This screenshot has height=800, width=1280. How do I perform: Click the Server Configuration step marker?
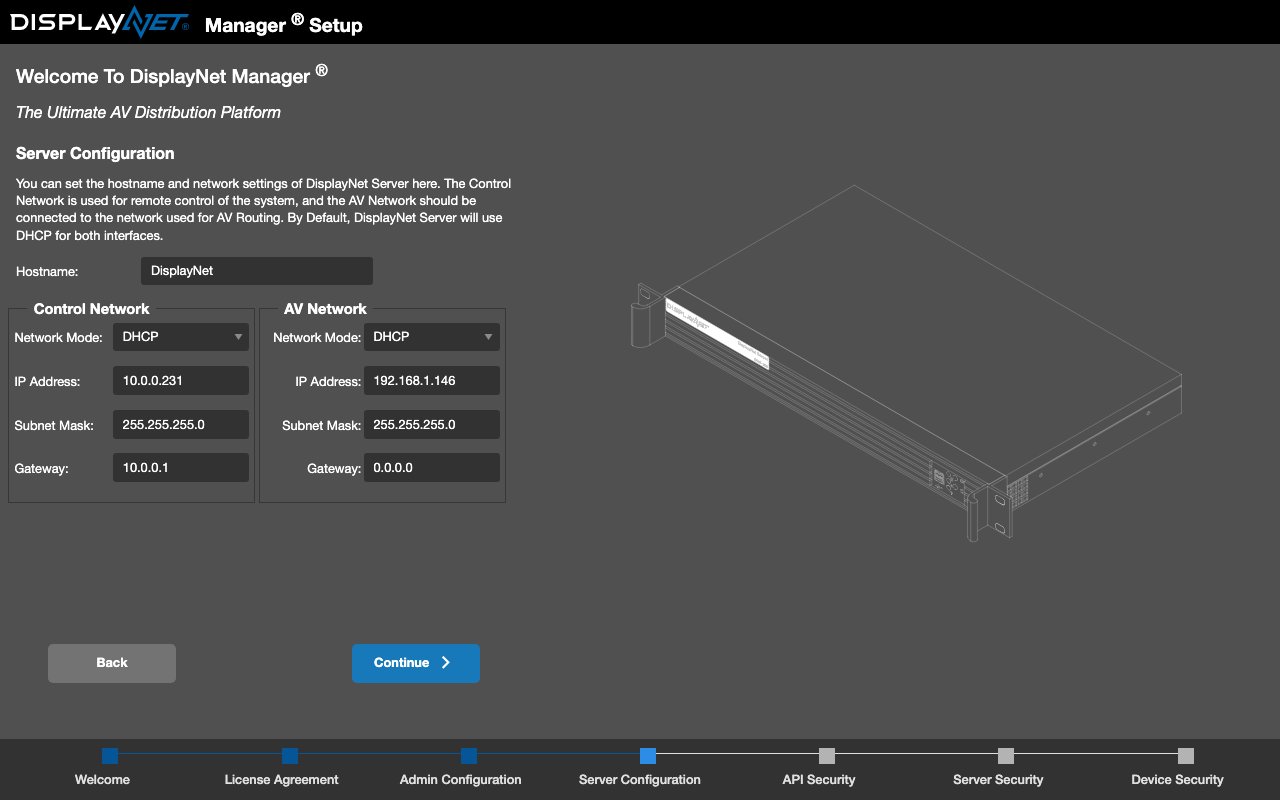(x=648, y=756)
